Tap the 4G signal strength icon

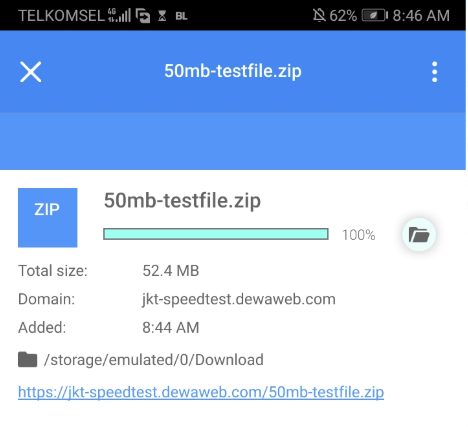(119, 15)
